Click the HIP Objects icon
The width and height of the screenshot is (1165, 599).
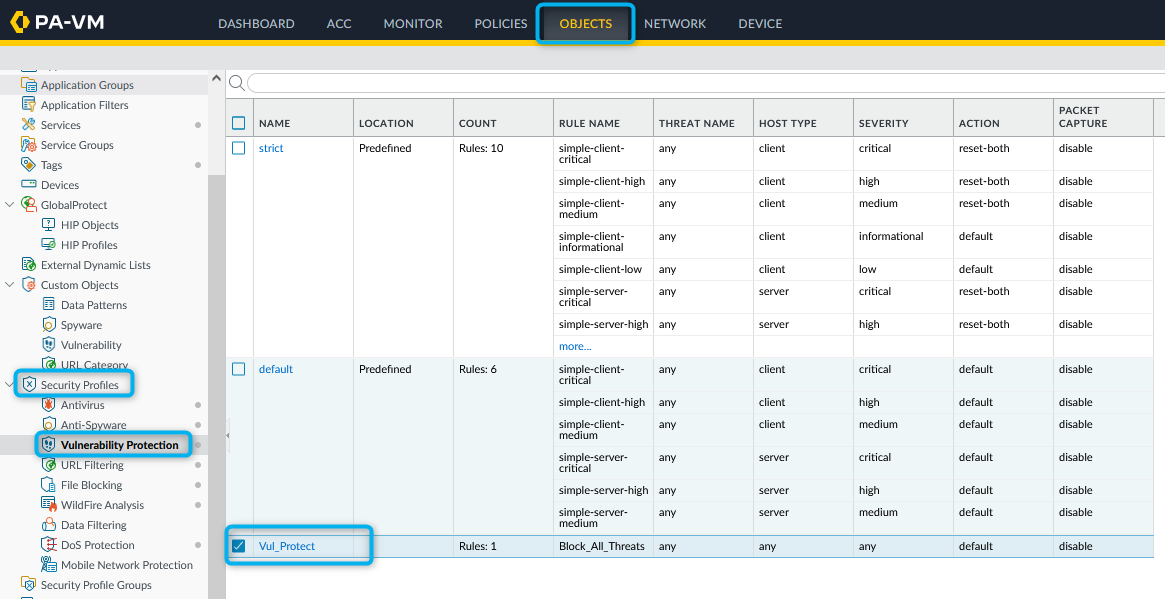coord(49,225)
